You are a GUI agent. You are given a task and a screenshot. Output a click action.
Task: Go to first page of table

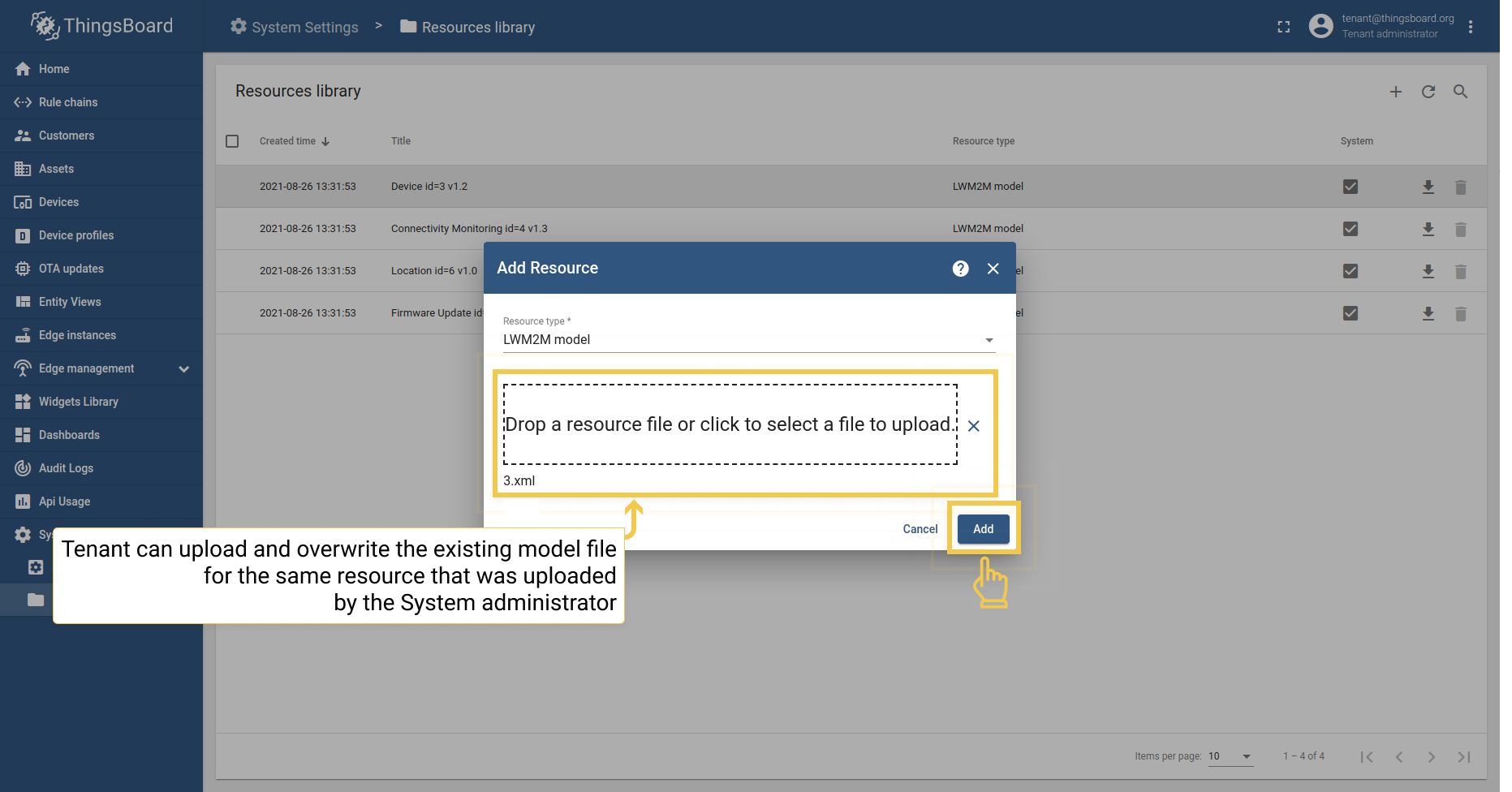(x=1367, y=757)
